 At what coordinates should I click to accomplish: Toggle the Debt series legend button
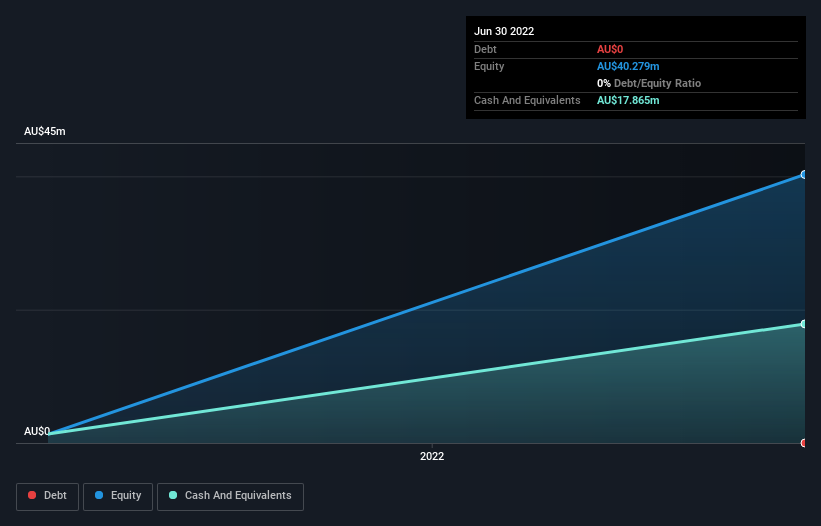47,496
